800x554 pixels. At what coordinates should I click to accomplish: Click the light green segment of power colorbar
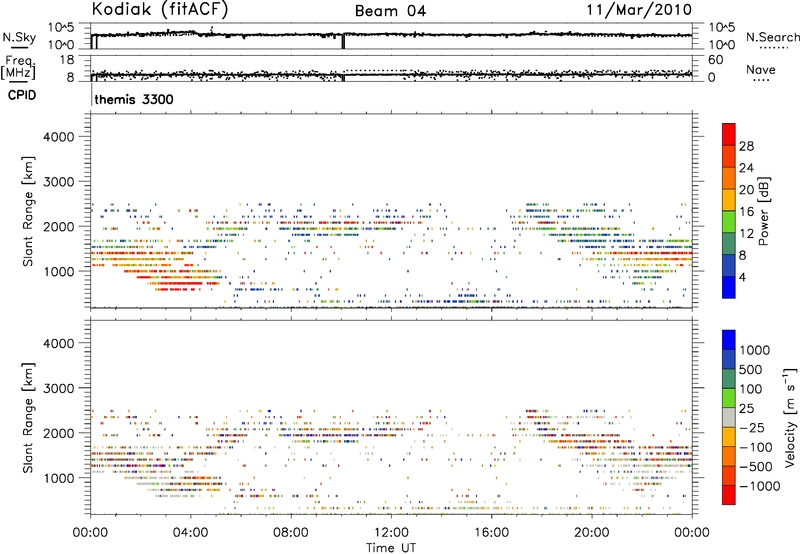point(729,222)
